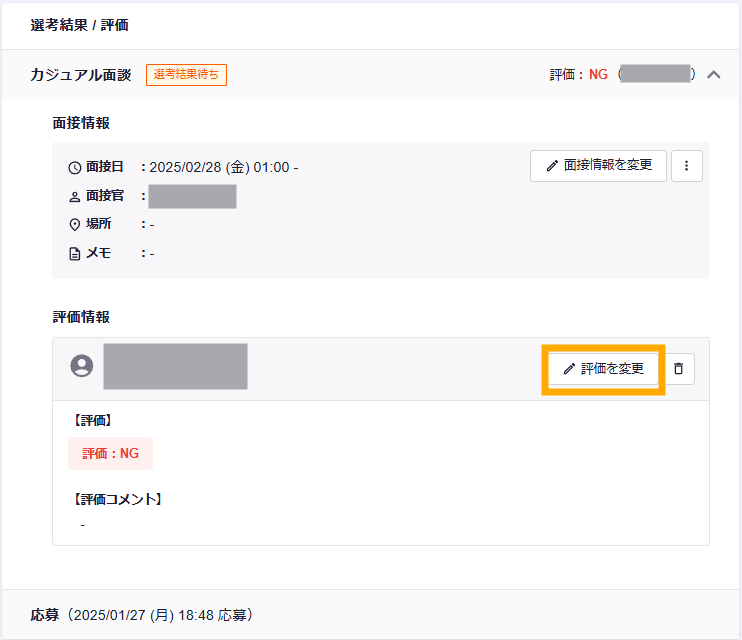The image size is (742, 640).
Task: Click the evaluator avatar icon
Action: point(82,366)
